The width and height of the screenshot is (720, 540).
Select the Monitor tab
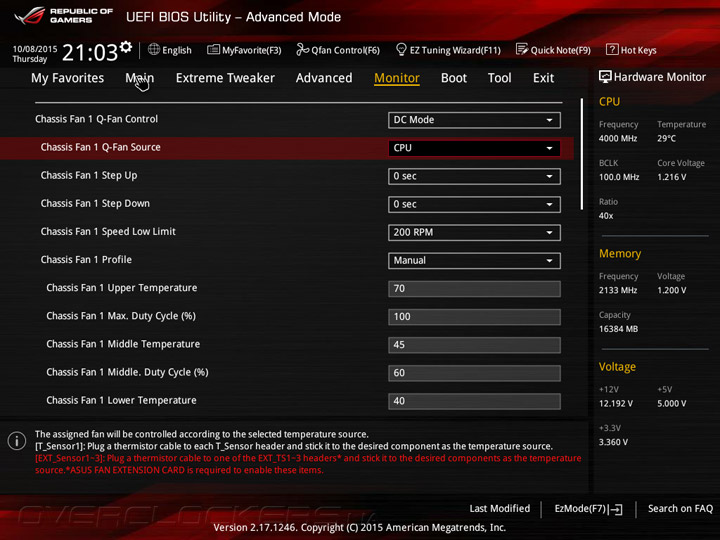tap(397, 78)
